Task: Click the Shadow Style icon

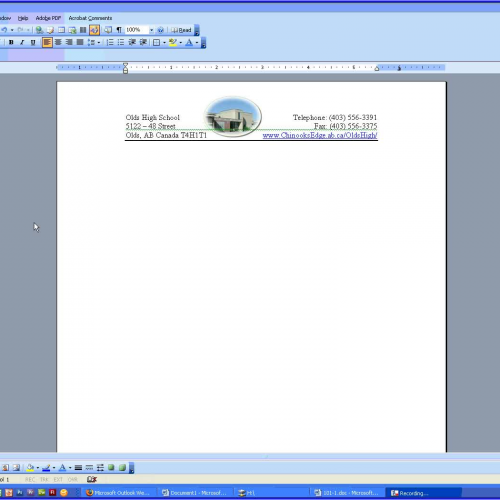Action: pos(111,468)
